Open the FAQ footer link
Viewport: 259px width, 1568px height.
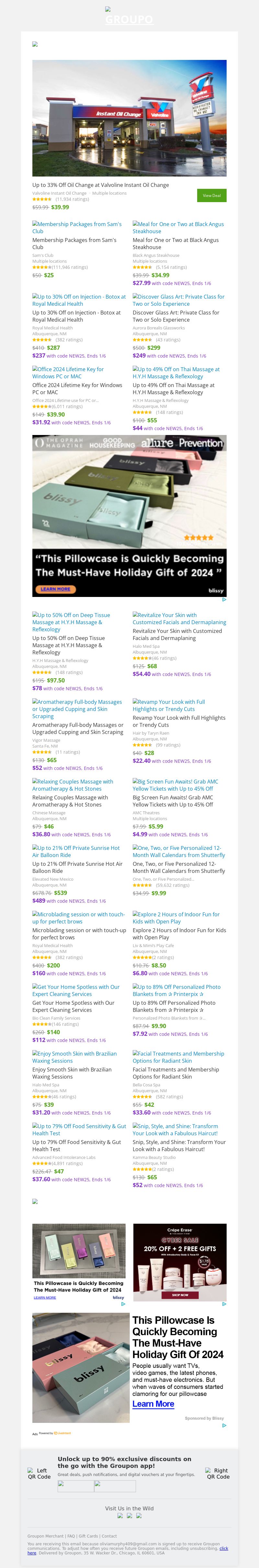click(x=71, y=1536)
